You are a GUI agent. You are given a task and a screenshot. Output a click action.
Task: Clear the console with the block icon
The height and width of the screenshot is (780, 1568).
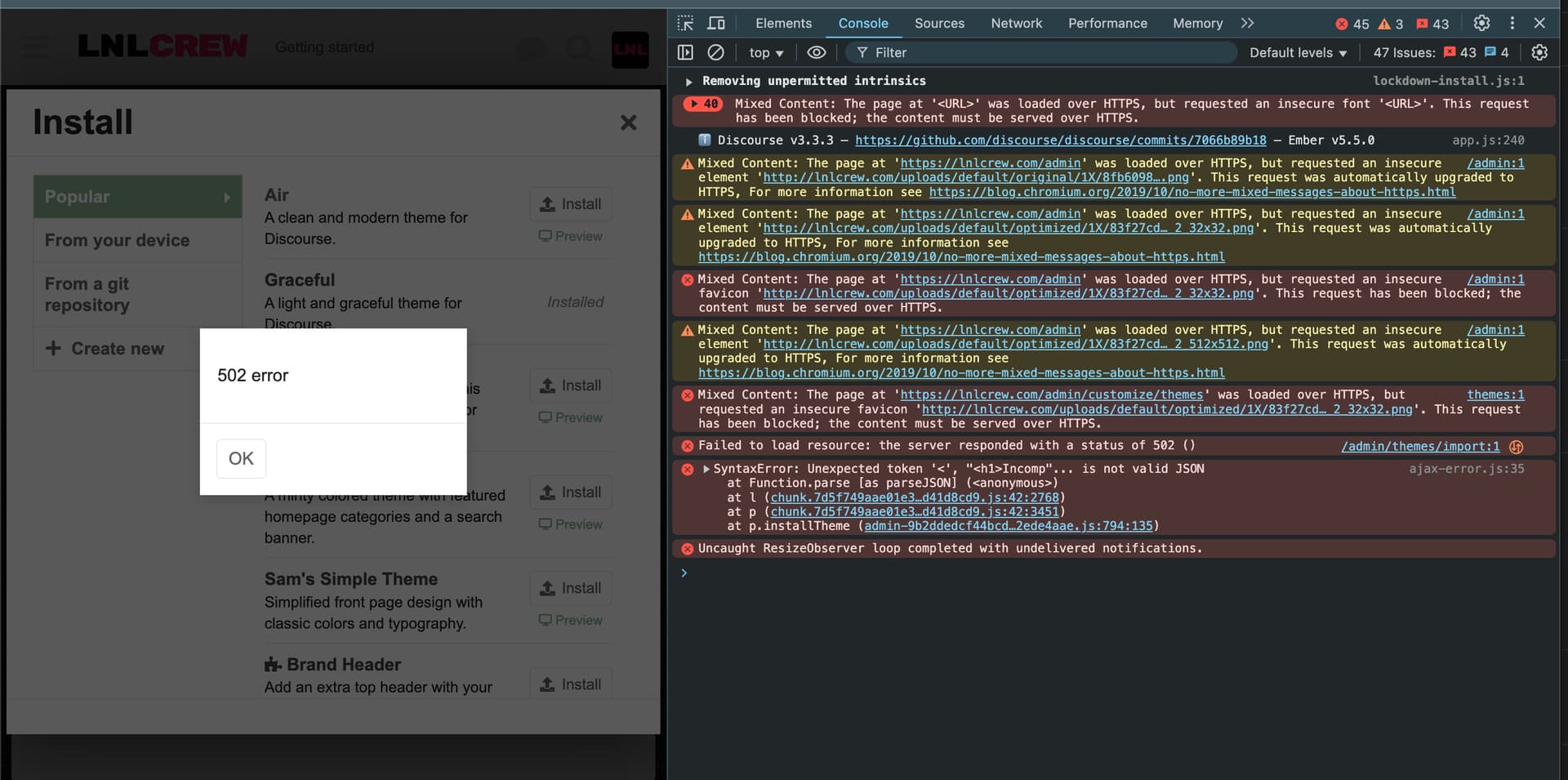tap(715, 52)
